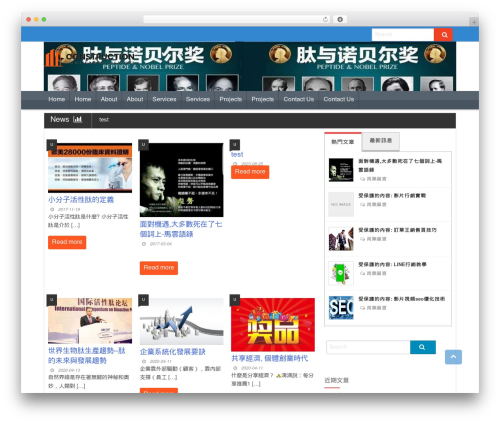The image size is (500, 423).
Task: Click comment icon under 影片行銷實戰
Action: pos(362,205)
